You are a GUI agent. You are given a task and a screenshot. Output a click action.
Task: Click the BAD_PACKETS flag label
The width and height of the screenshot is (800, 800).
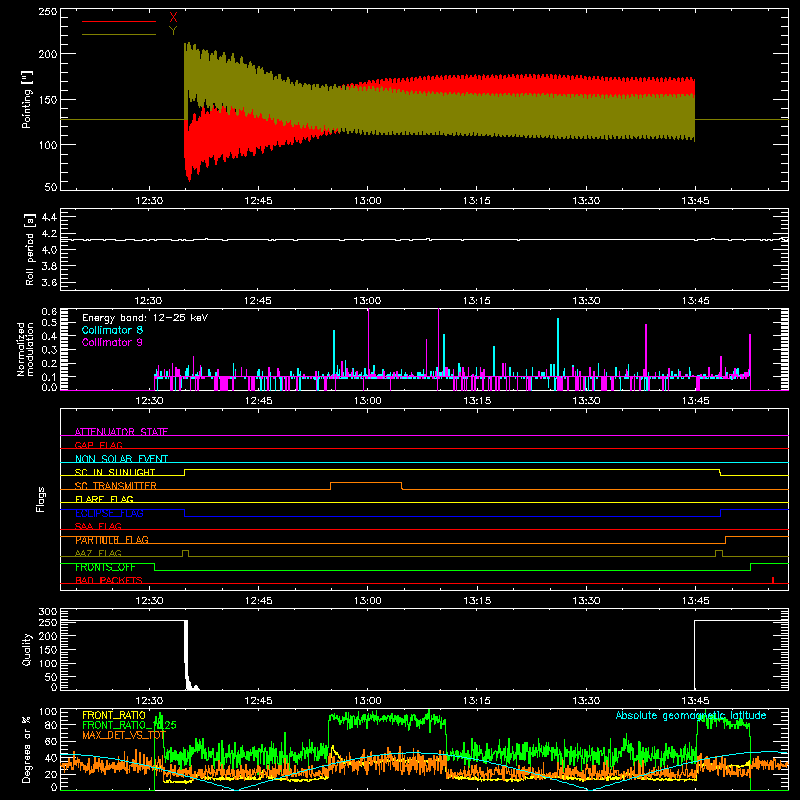coord(109,580)
